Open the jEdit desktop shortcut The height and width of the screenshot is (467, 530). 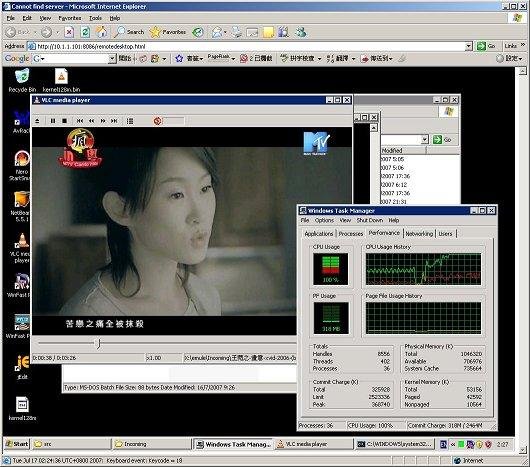pos(22,368)
